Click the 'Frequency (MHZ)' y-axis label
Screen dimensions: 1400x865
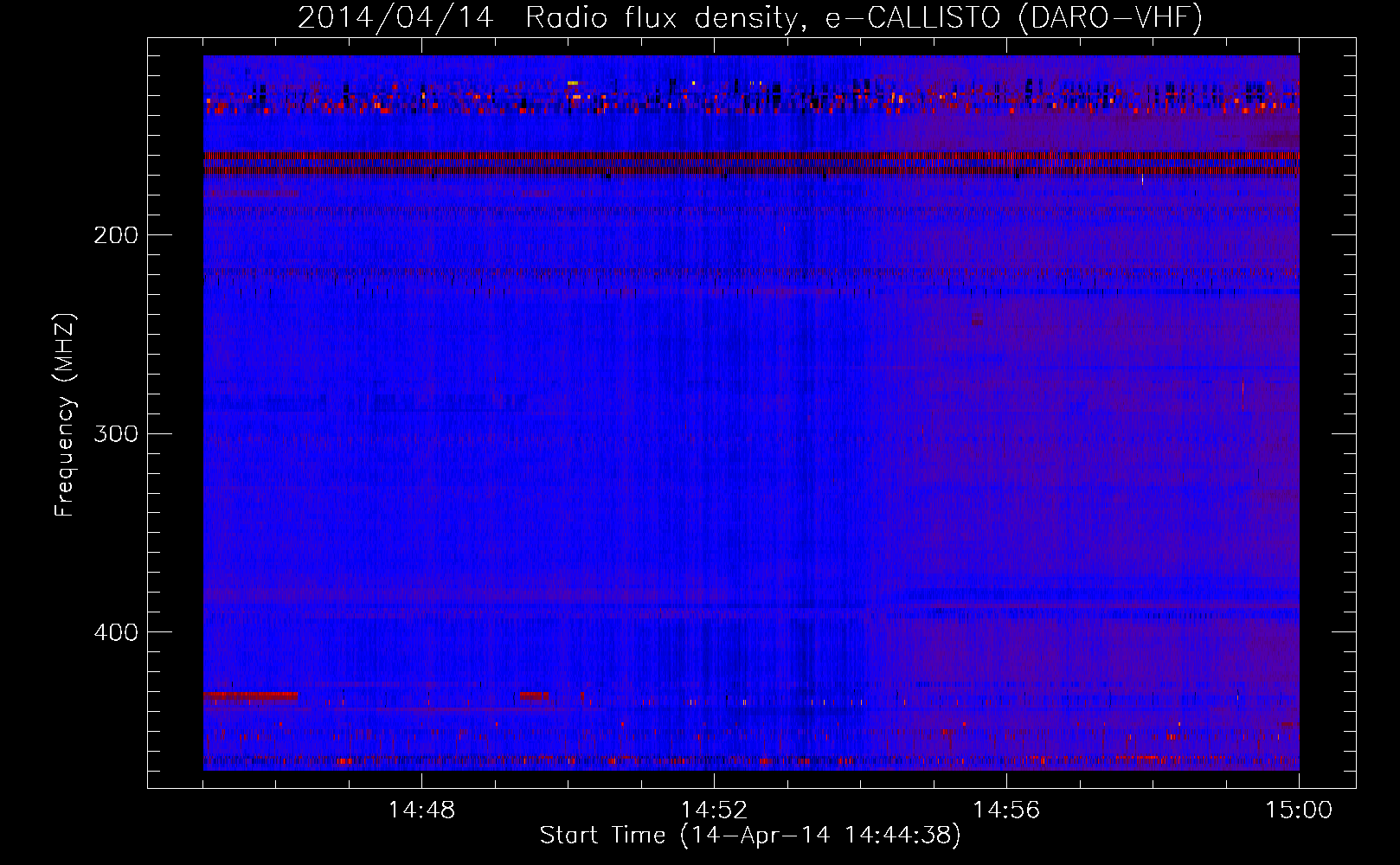point(65,415)
